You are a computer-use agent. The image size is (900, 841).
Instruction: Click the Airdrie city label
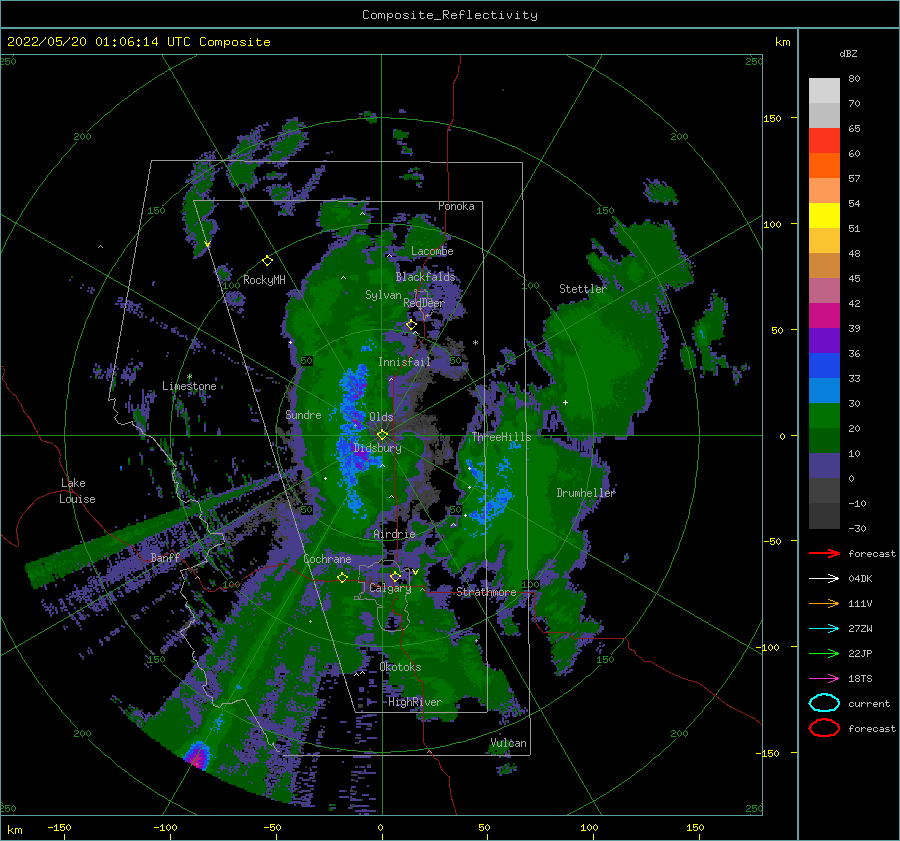[x=394, y=534]
